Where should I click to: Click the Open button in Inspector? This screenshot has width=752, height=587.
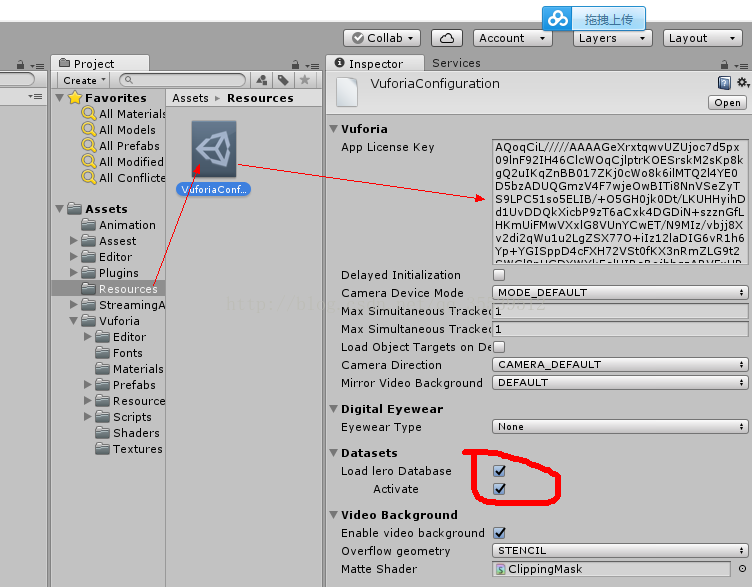[x=727, y=103]
